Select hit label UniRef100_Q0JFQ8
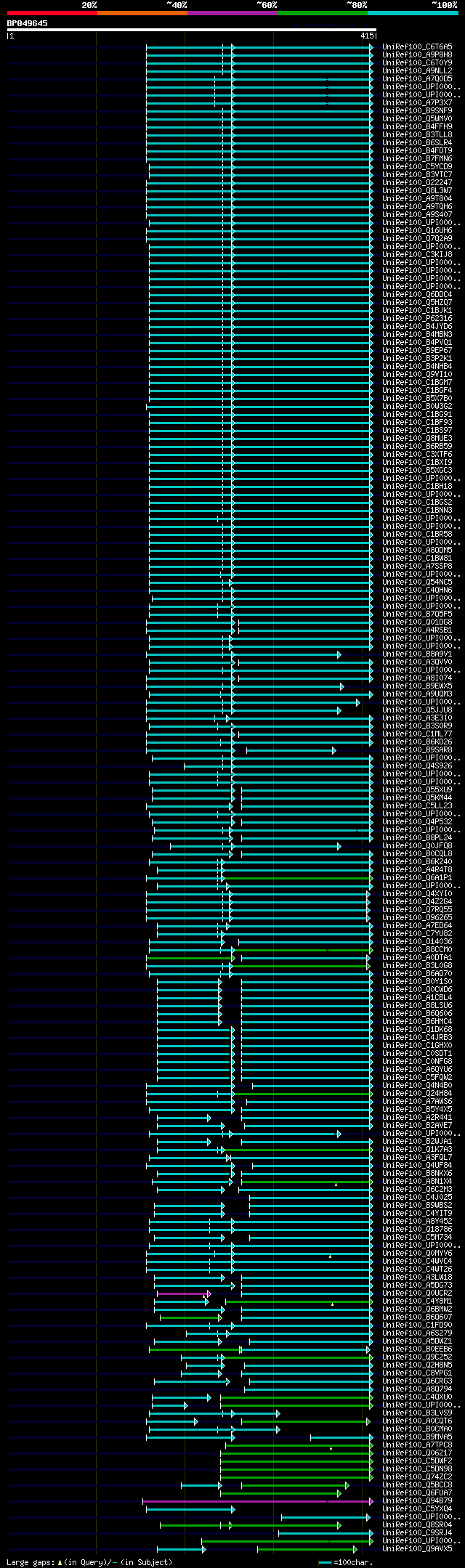 [417, 845]
